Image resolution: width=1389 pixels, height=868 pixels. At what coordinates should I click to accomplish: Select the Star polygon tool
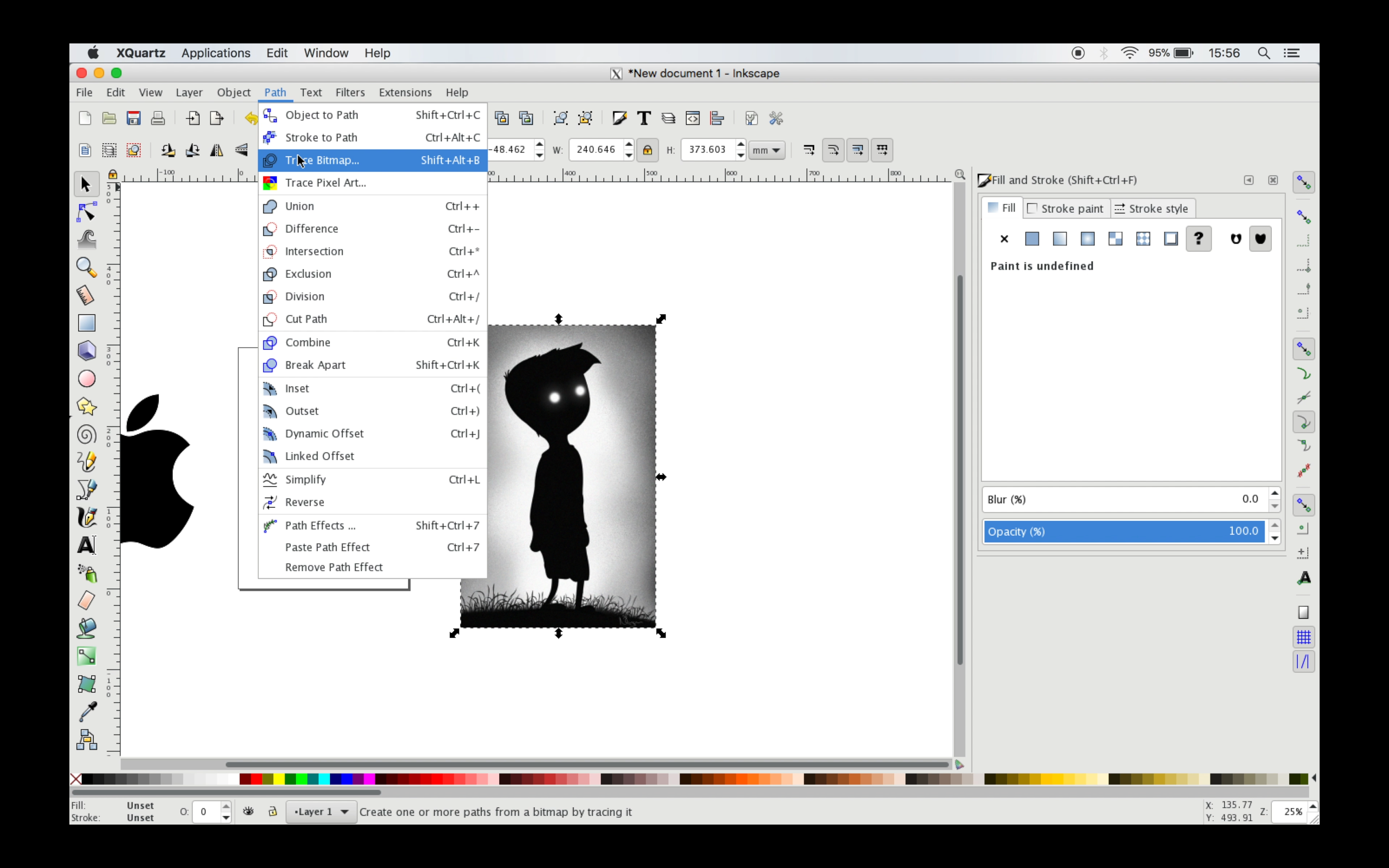click(x=86, y=407)
